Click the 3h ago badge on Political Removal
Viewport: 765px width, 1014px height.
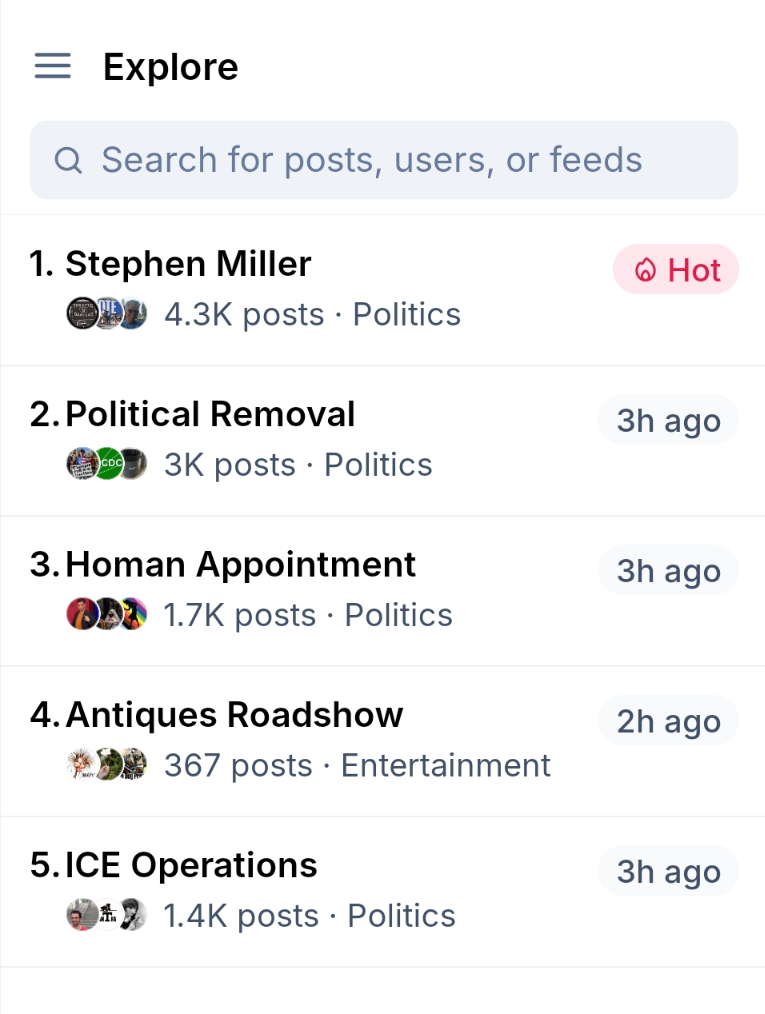(x=668, y=421)
